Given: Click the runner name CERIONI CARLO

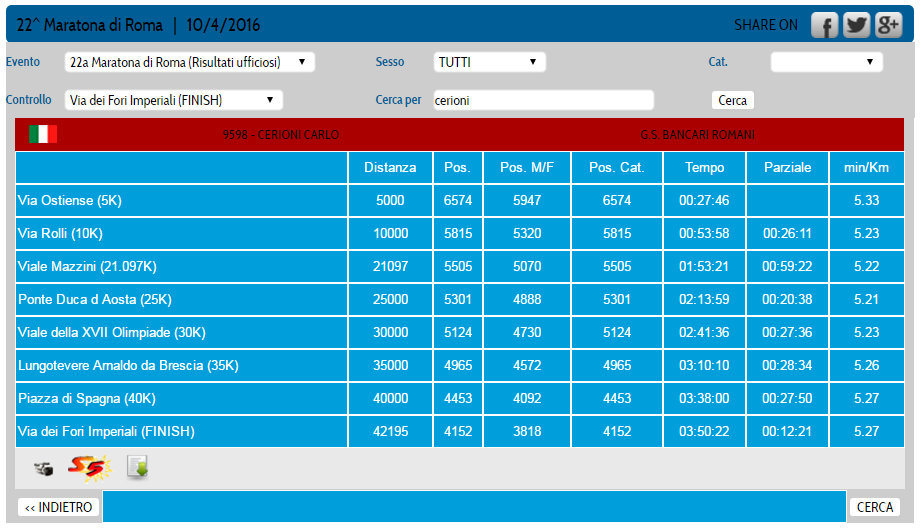Looking at the screenshot, I should click(x=281, y=134).
